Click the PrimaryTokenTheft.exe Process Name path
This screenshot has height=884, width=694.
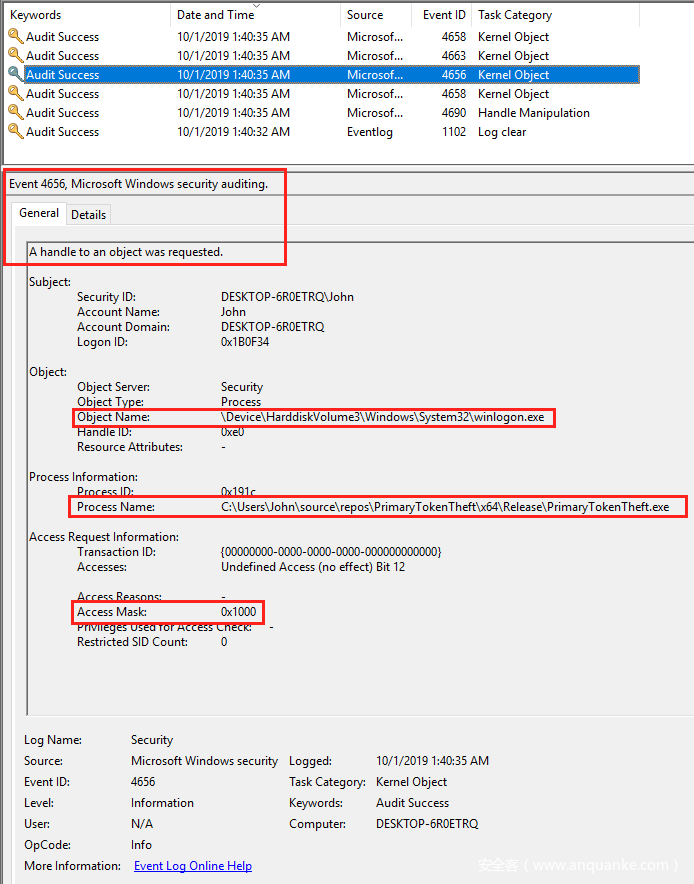tap(445, 507)
